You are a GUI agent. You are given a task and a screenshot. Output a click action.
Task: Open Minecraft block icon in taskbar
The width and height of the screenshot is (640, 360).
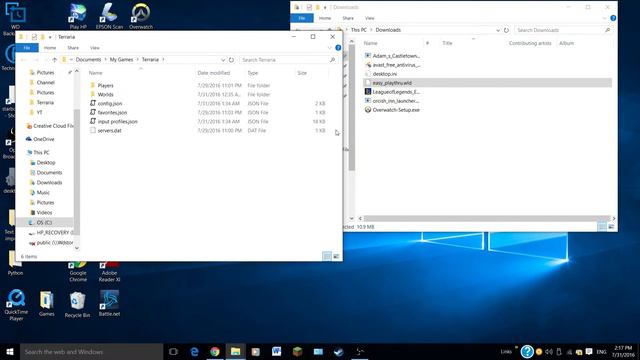pos(297,351)
